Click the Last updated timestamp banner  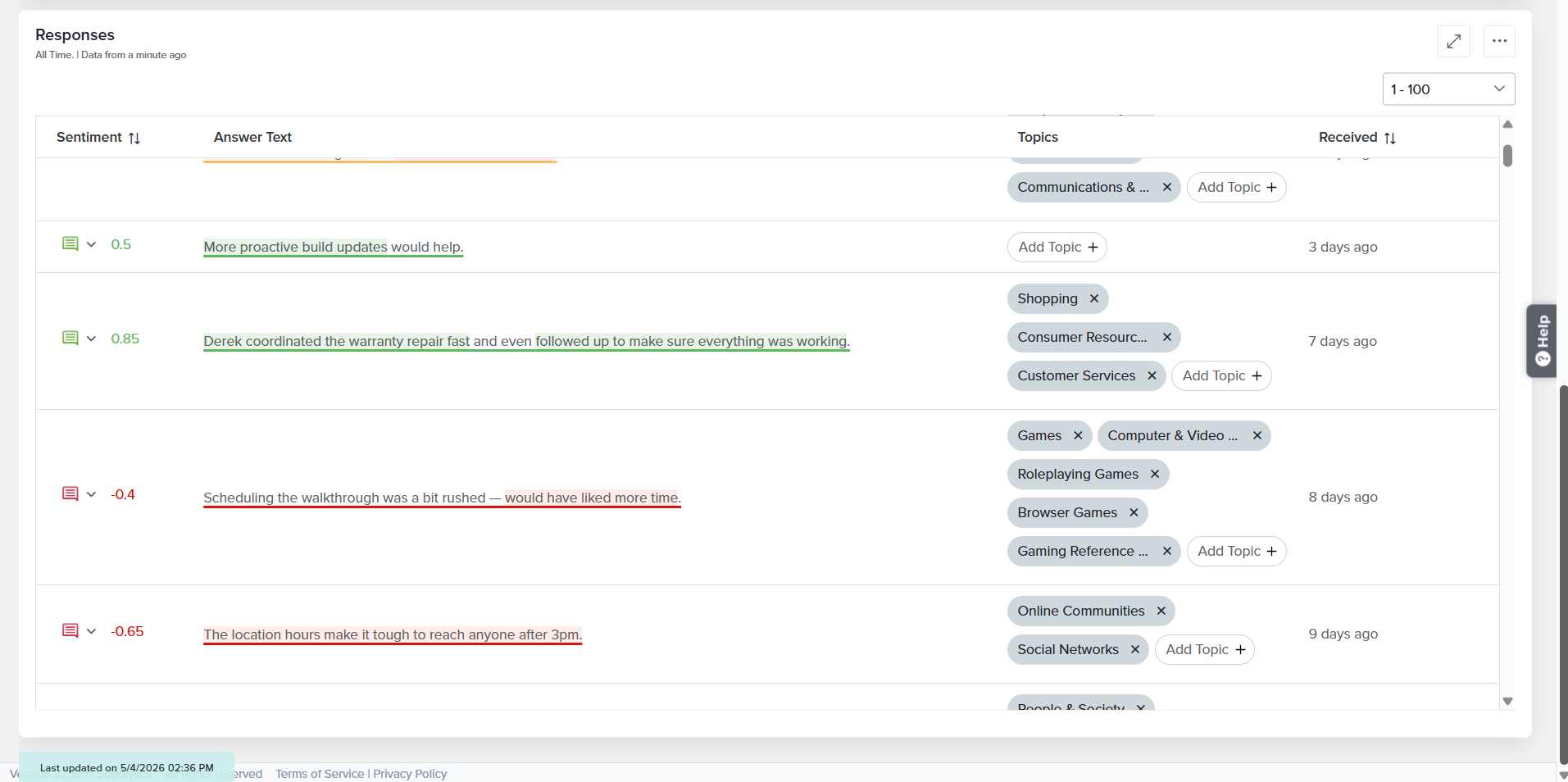point(126,767)
